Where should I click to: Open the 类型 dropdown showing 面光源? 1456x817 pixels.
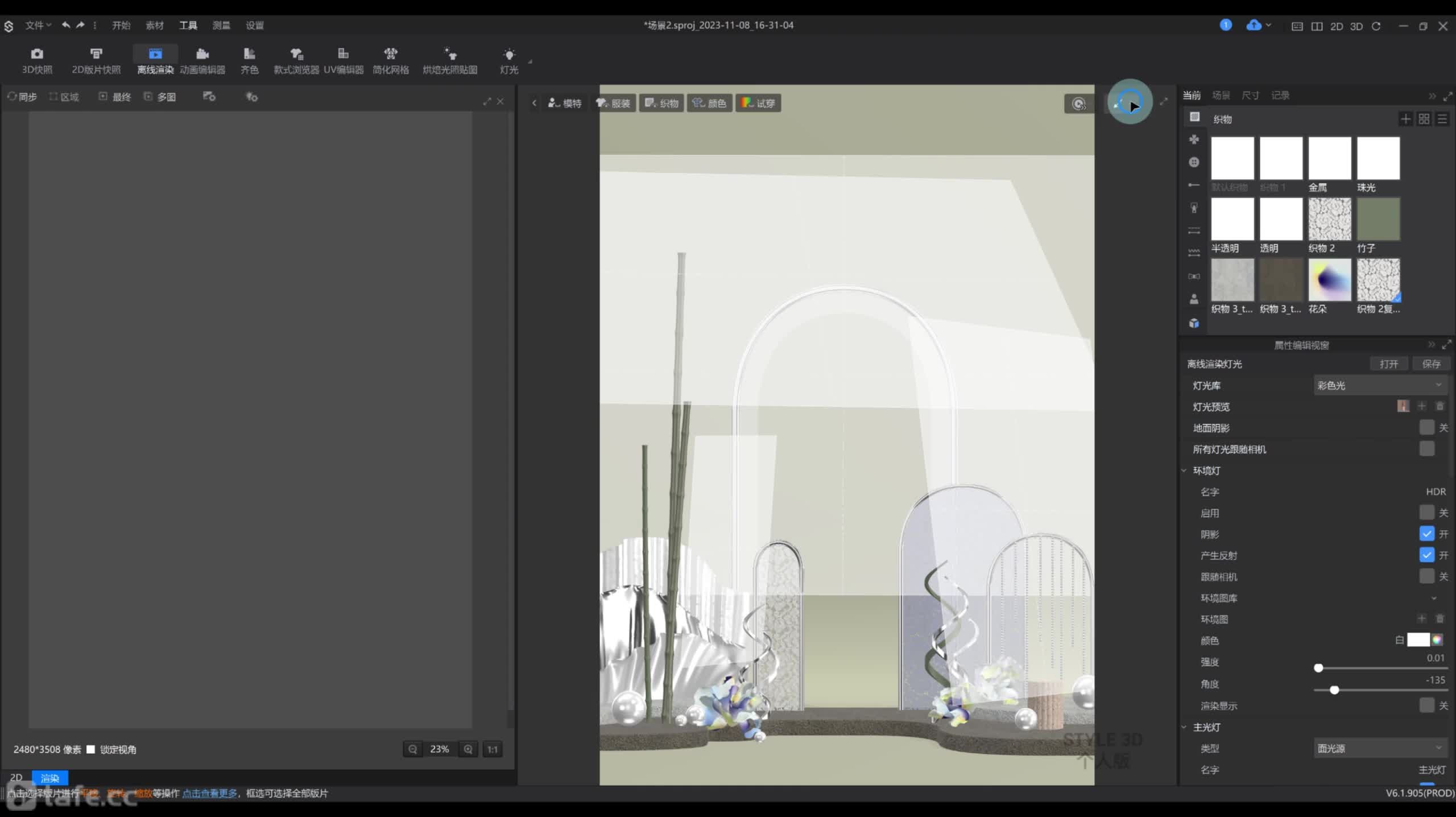[1380, 748]
